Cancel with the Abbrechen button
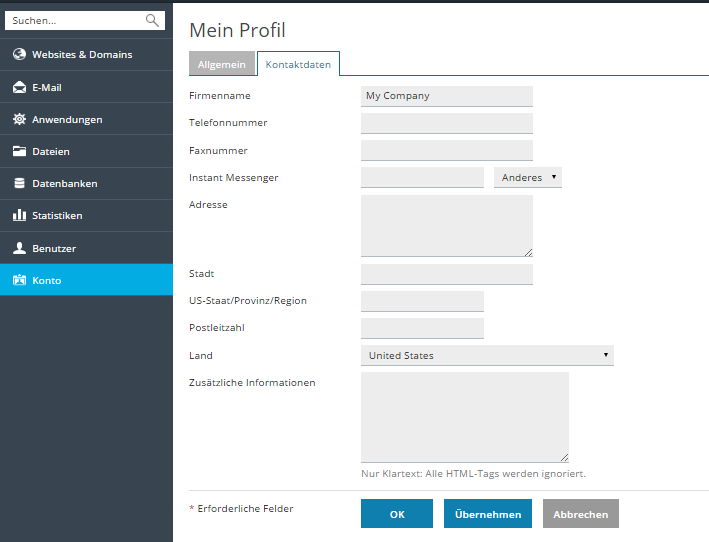The height and width of the screenshot is (542, 709). pyautogui.click(x=580, y=514)
